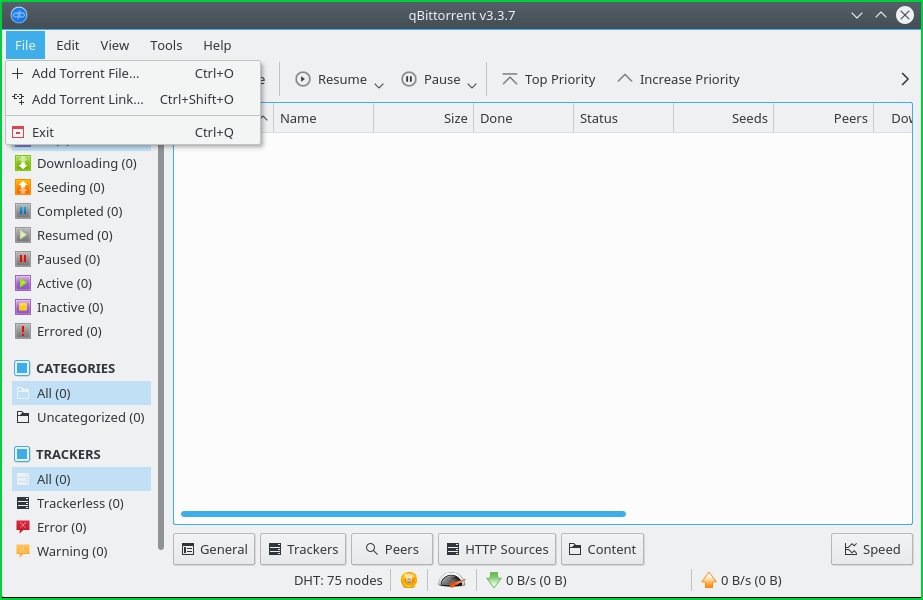Click the green download speed arrow icon
This screenshot has height=600, width=923.
click(494, 580)
